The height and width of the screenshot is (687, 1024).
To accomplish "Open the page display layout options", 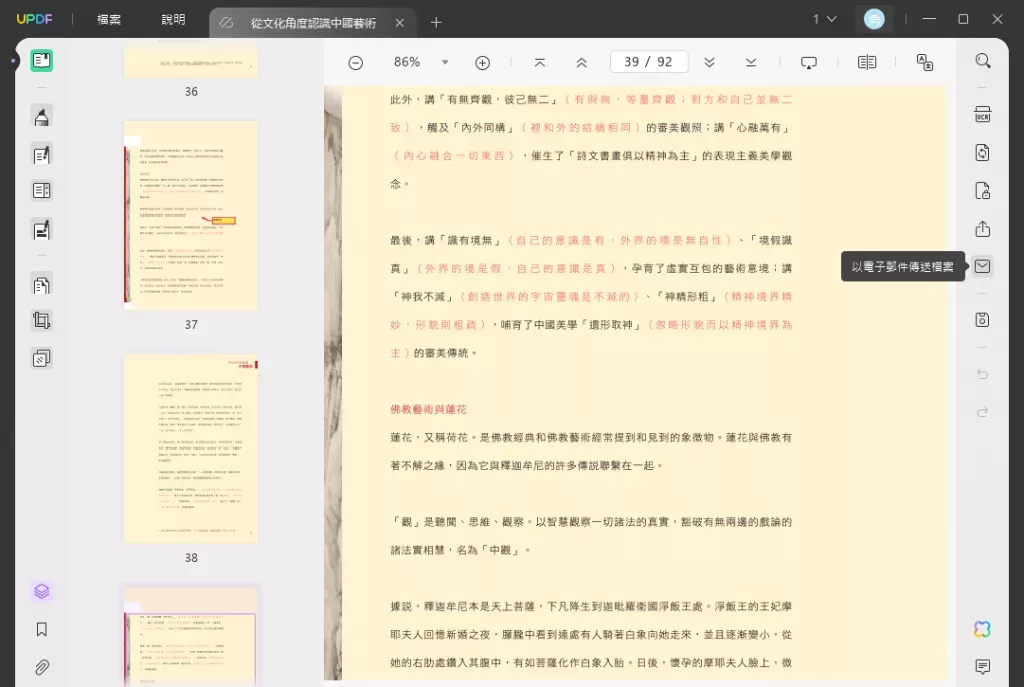I will point(867,63).
